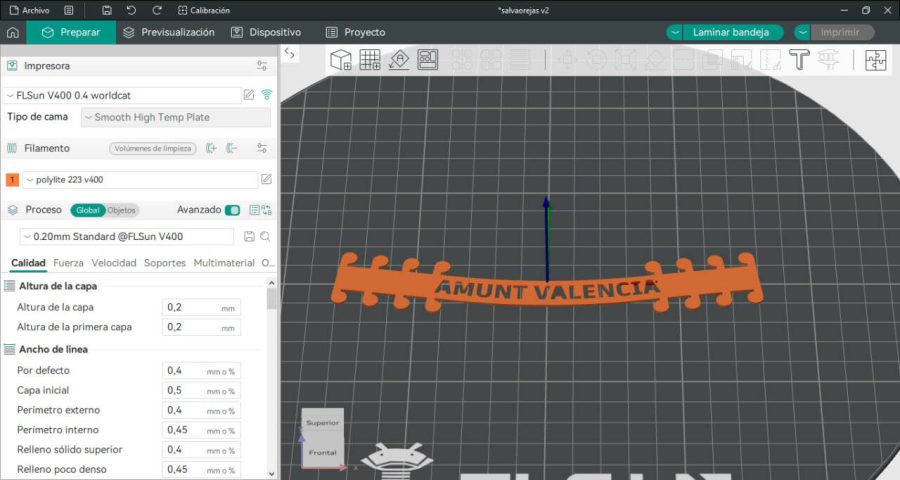Click the Imprimir button

840,32
